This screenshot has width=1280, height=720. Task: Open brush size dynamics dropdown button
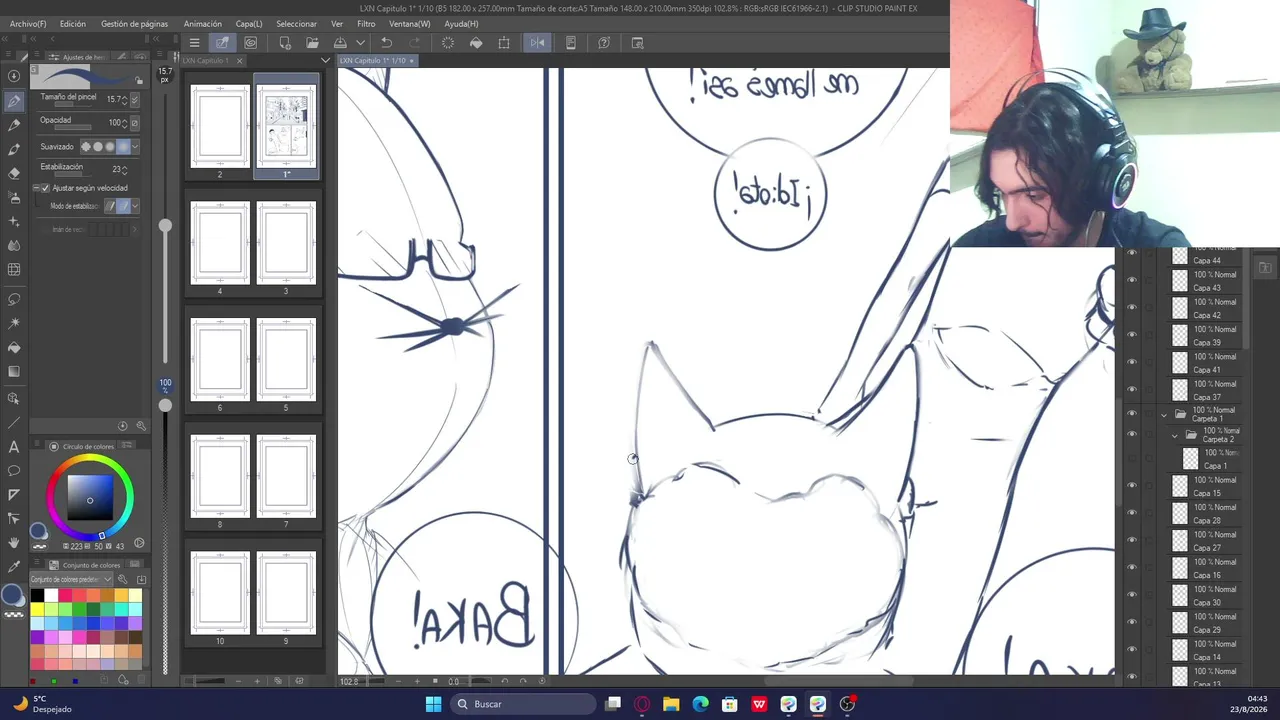click(135, 100)
